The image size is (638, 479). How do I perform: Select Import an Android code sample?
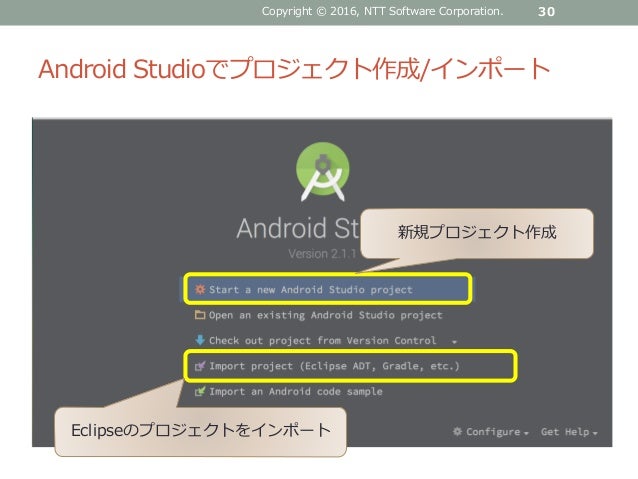[x=295, y=392]
